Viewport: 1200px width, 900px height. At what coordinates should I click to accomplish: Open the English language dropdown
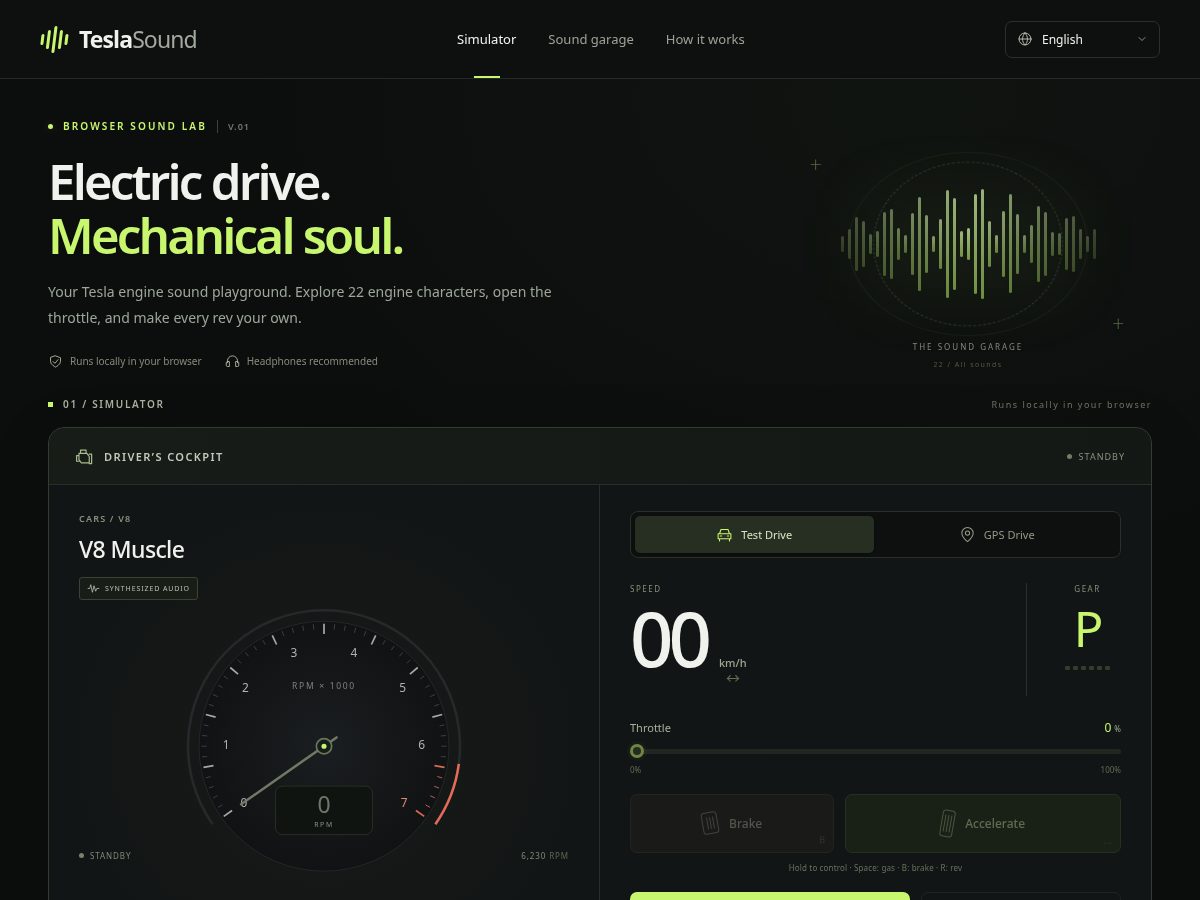1082,39
